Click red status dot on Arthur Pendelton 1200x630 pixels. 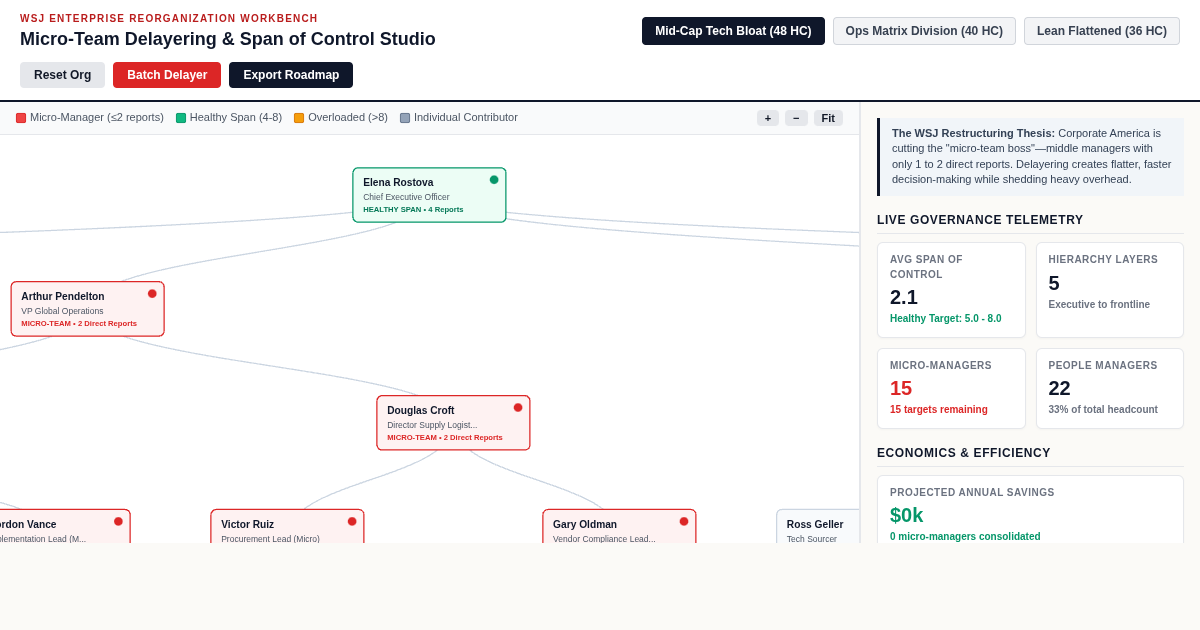[152, 294]
